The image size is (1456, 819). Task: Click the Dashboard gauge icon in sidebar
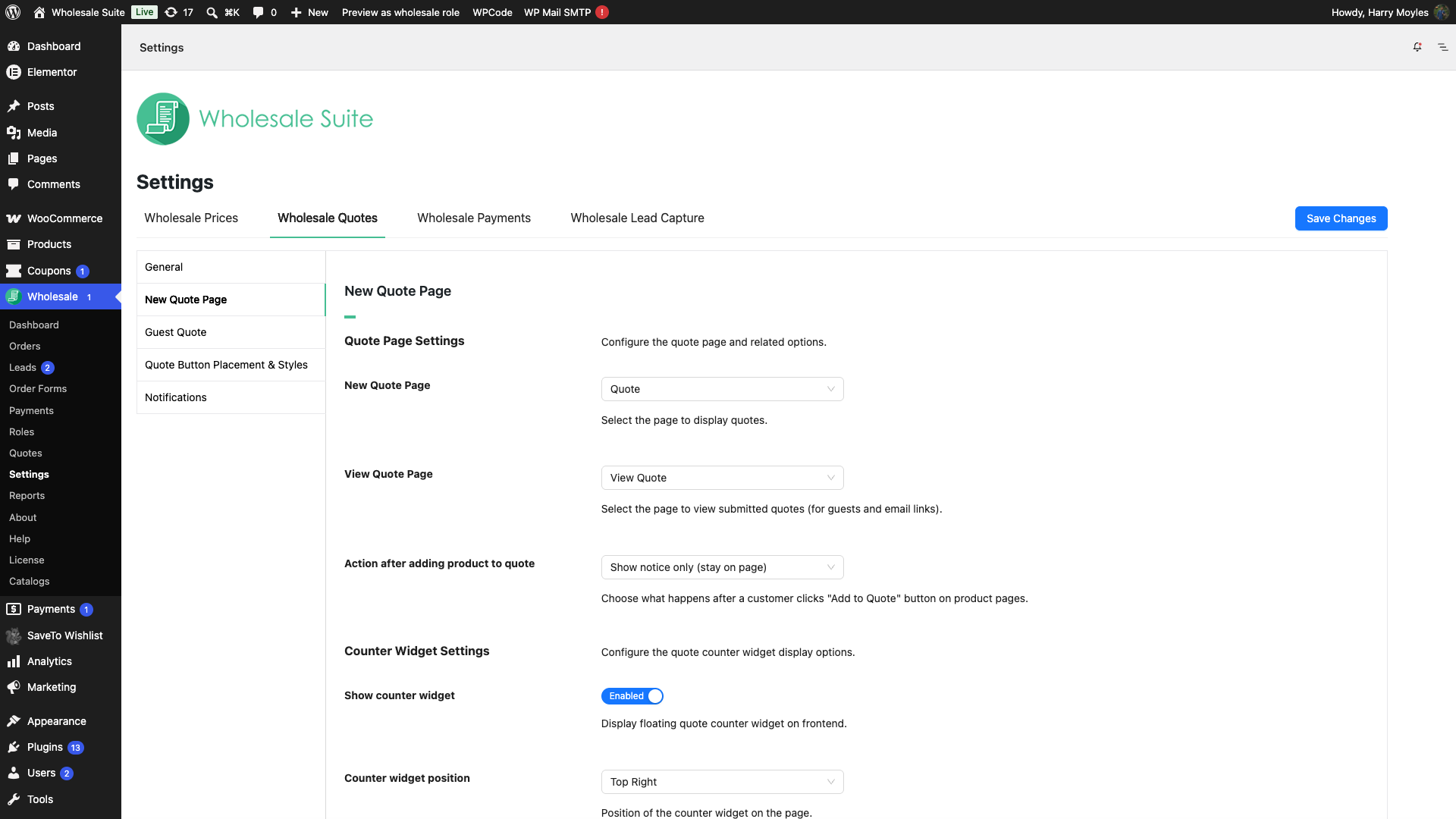(14, 46)
